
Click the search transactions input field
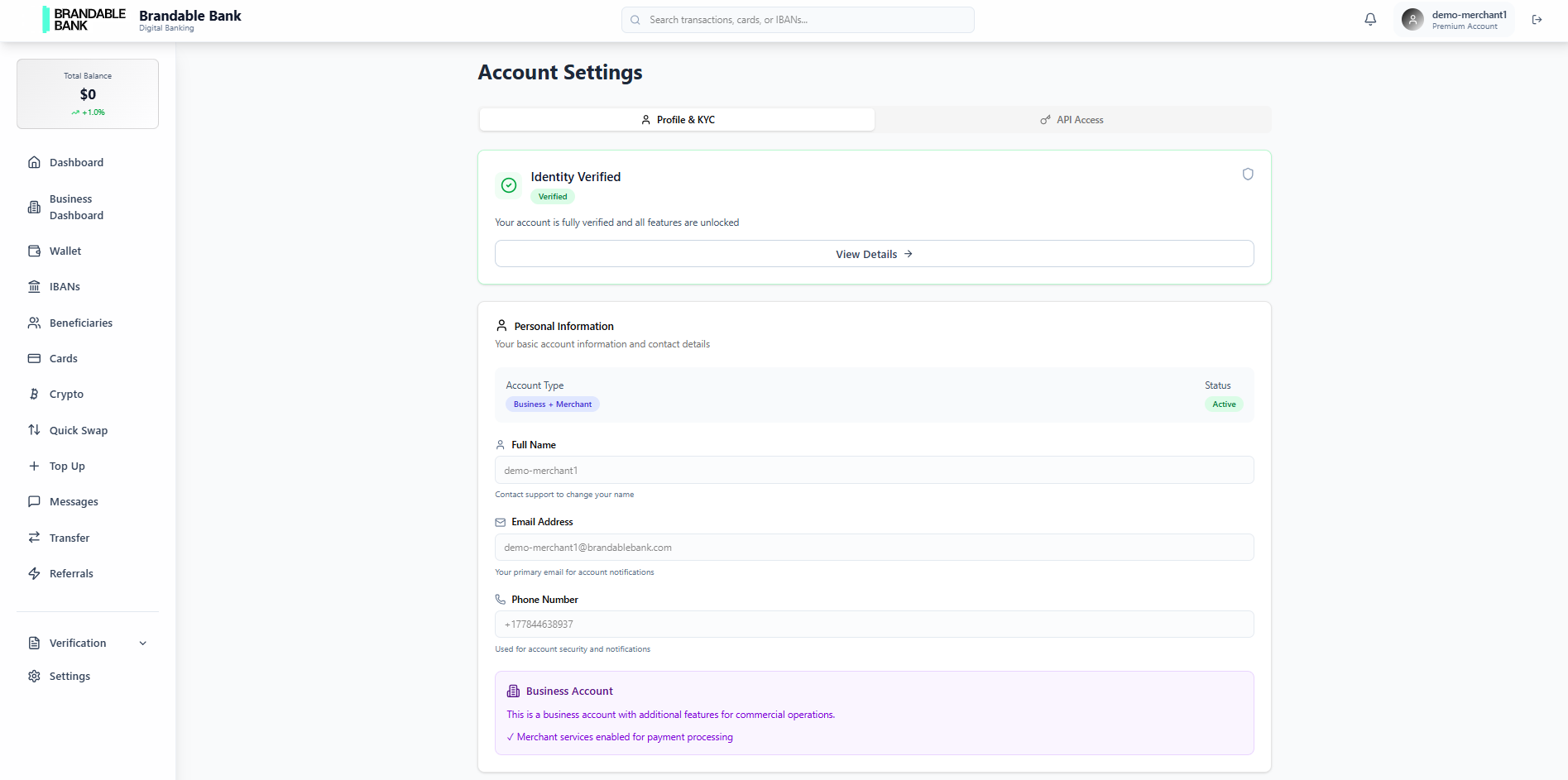[797, 19]
